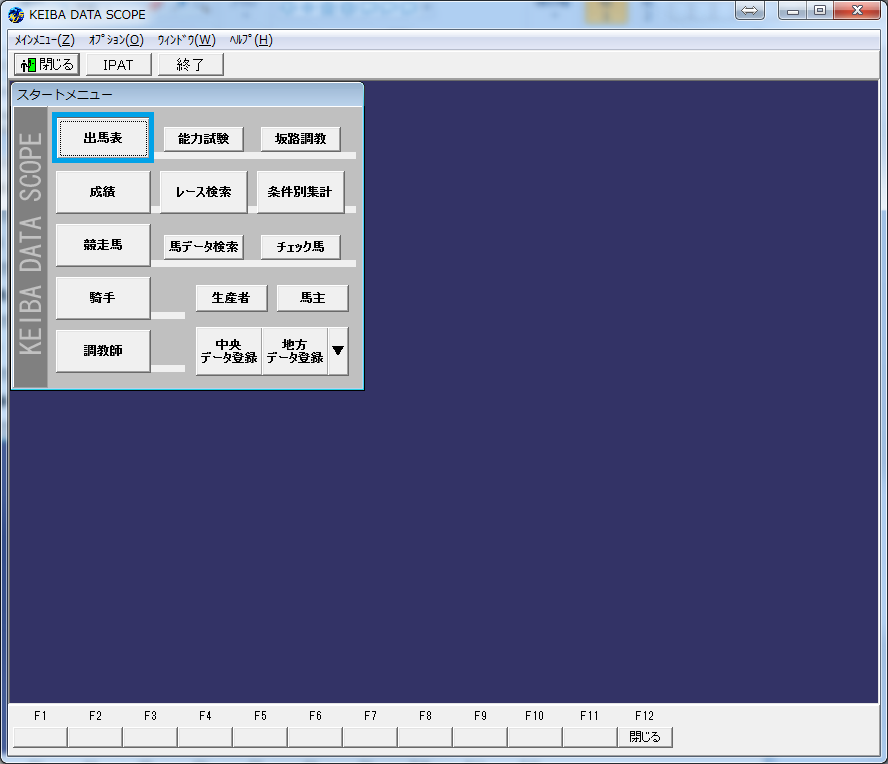888x764 pixels.
Task: Click the KEIBA DATA SCOPE title bar icon
Action: [x=16, y=14]
